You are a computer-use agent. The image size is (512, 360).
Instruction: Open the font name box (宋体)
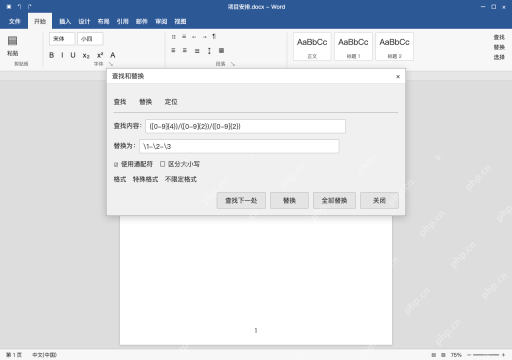point(62,39)
